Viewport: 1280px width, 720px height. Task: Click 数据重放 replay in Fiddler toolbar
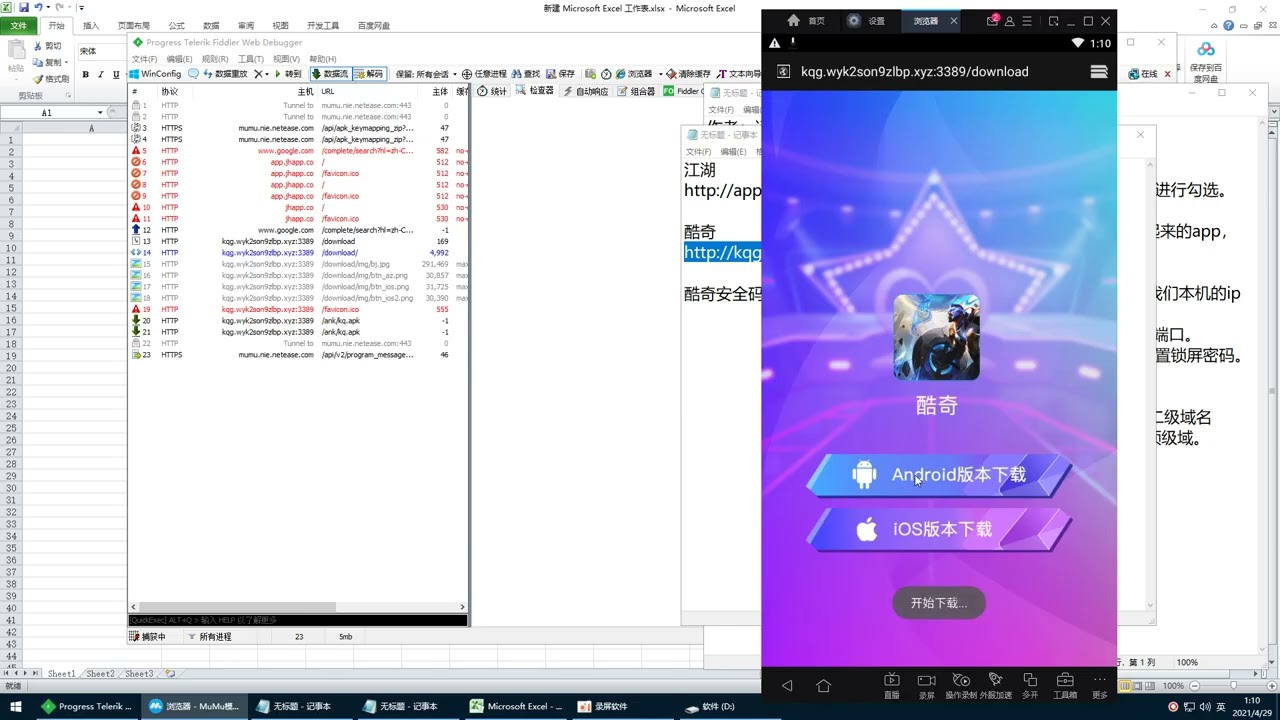click(x=225, y=74)
